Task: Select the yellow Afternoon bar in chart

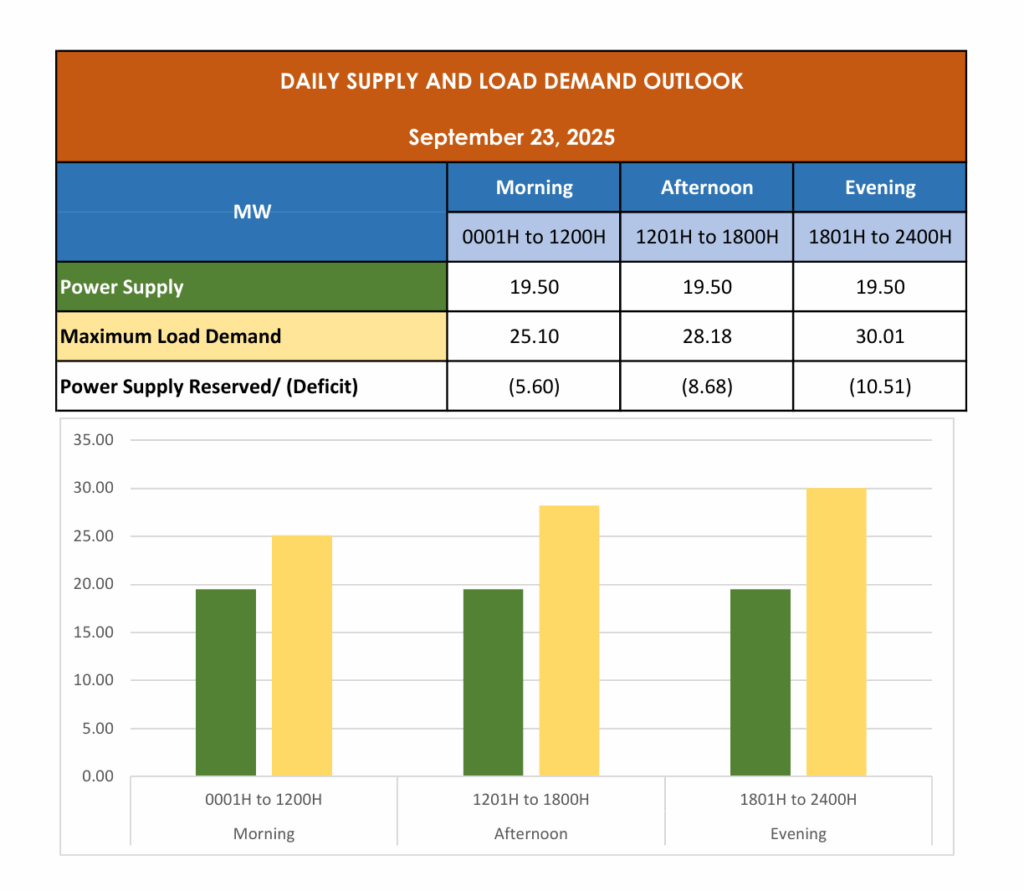Action: pos(569,640)
